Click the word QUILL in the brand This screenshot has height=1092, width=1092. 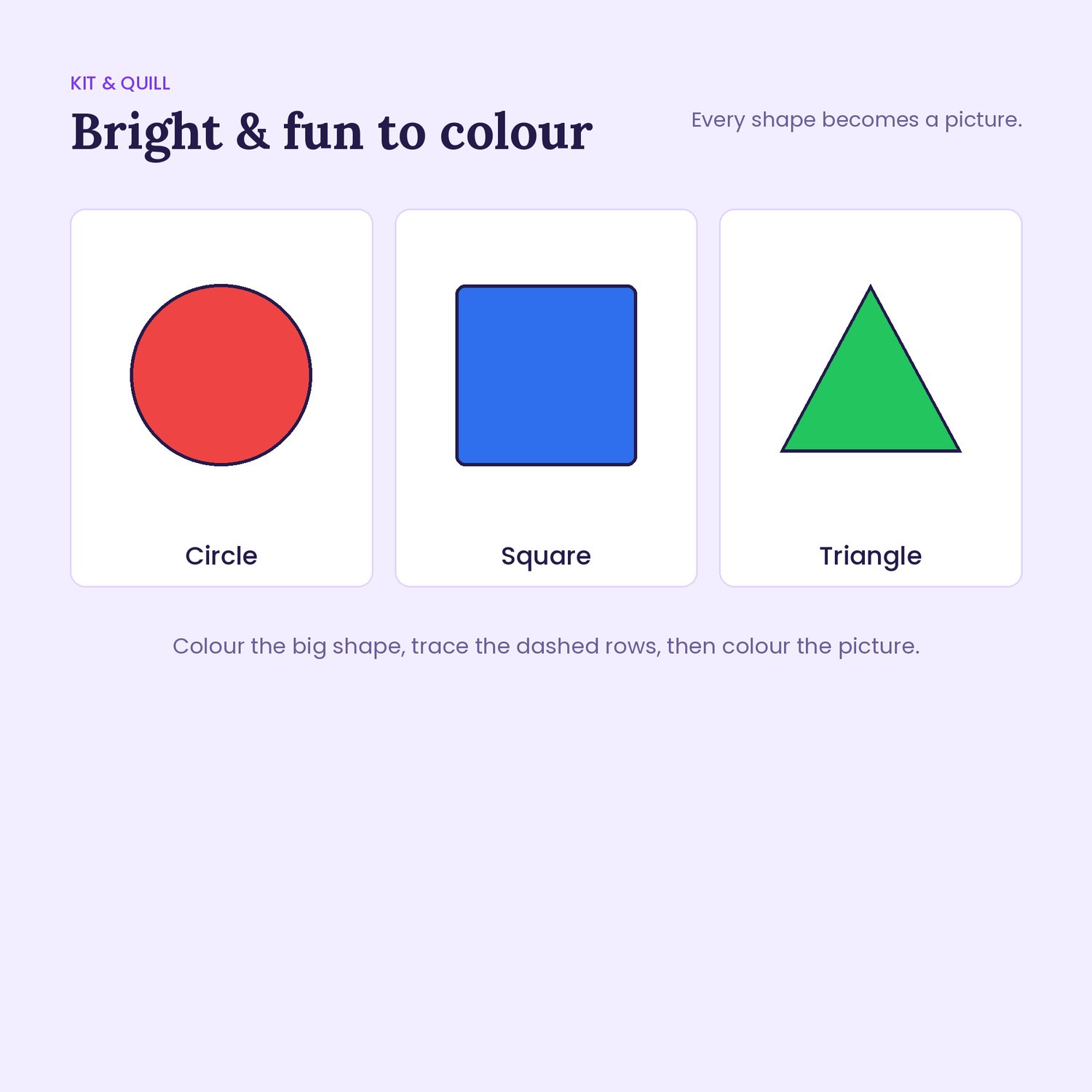click(146, 84)
